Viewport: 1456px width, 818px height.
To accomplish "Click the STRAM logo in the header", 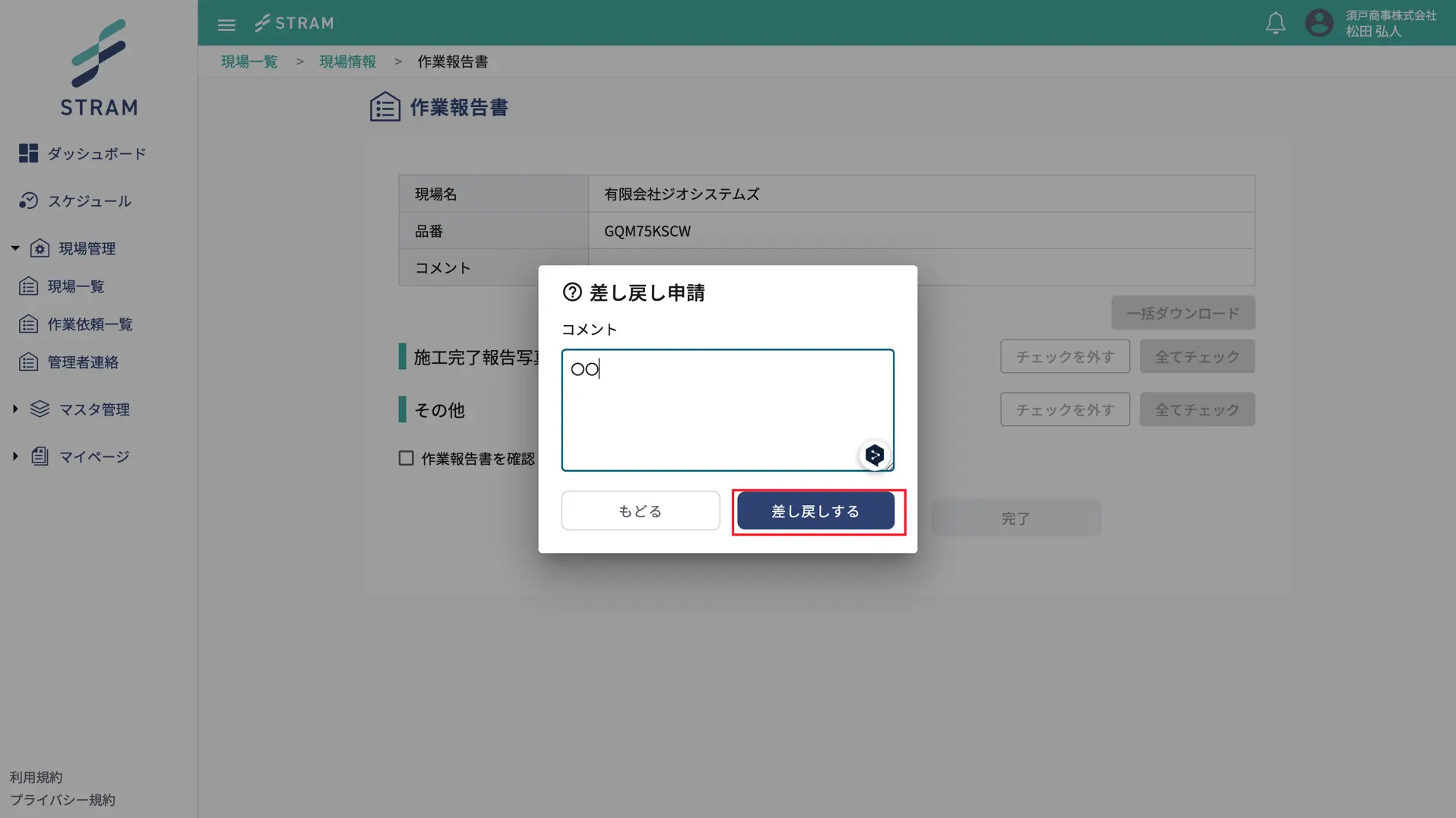I will click(x=294, y=23).
